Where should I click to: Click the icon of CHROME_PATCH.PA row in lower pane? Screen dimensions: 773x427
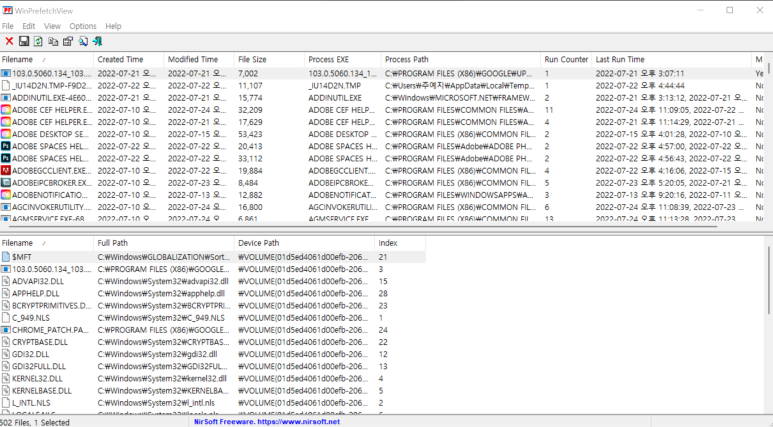click(5, 330)
